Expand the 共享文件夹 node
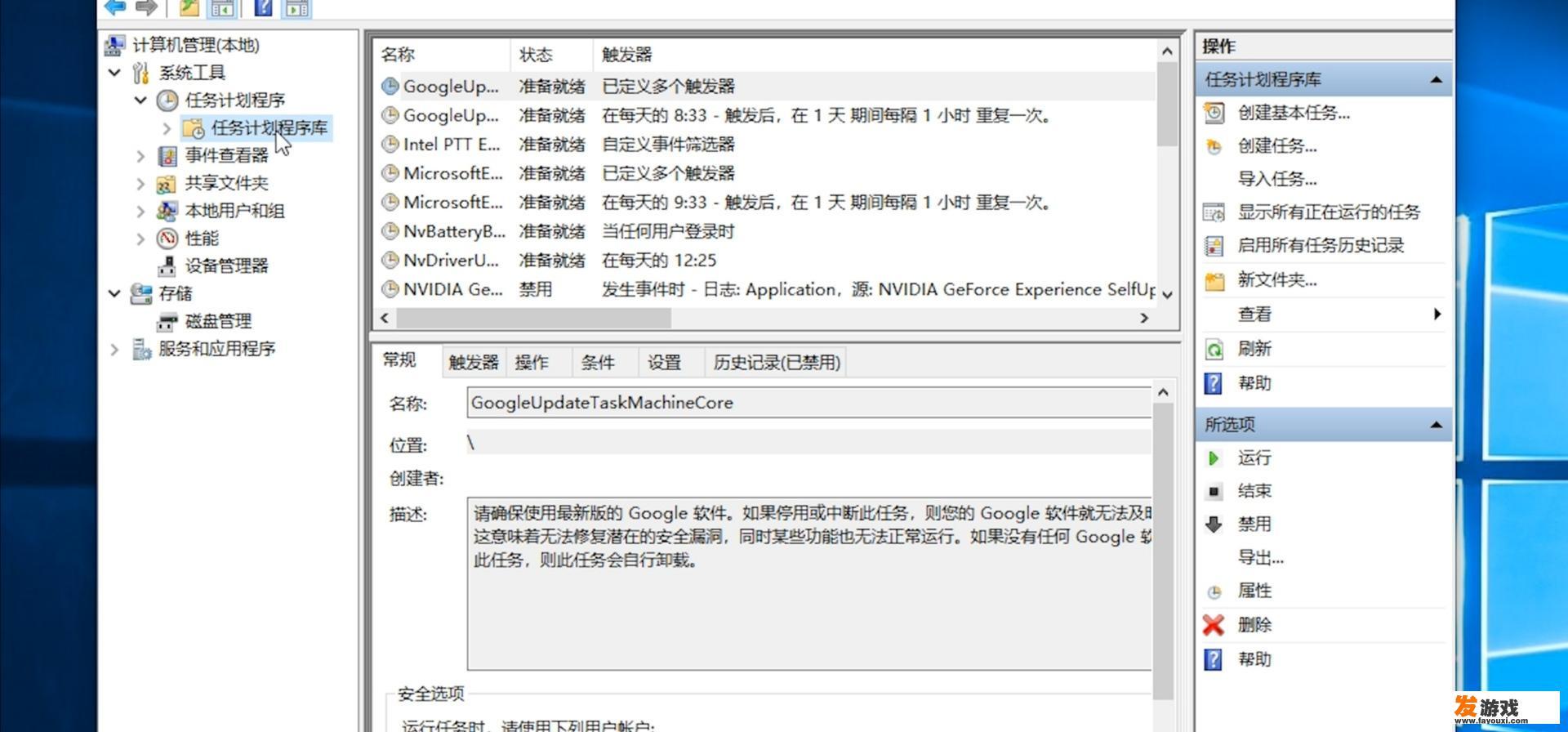The image size is (1568, 732). click(140, 184)
